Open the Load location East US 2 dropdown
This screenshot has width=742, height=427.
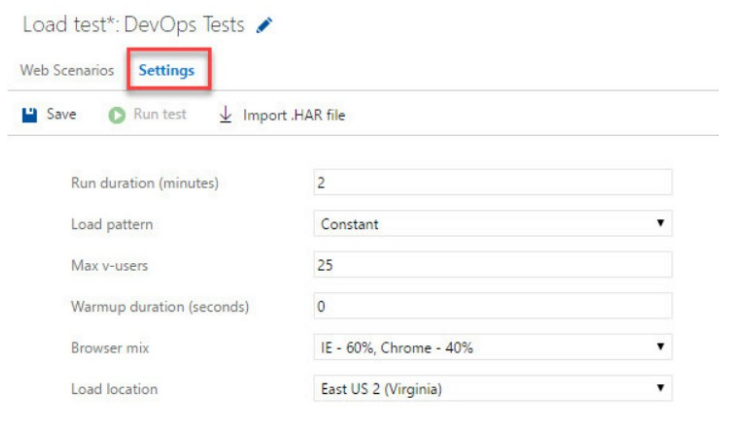(x=493, y=388)
